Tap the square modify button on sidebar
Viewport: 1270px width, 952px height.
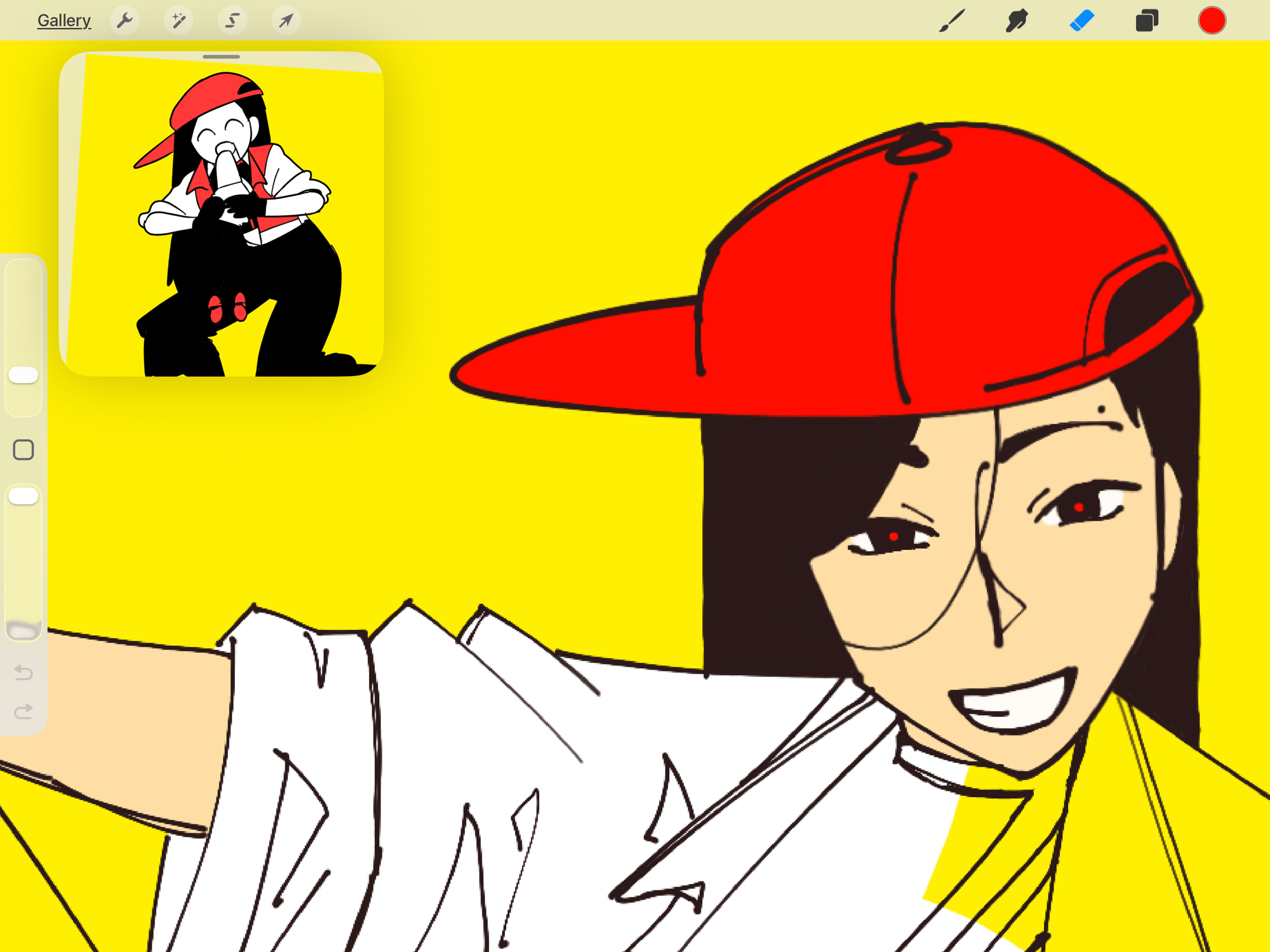(x=23, y=450)
